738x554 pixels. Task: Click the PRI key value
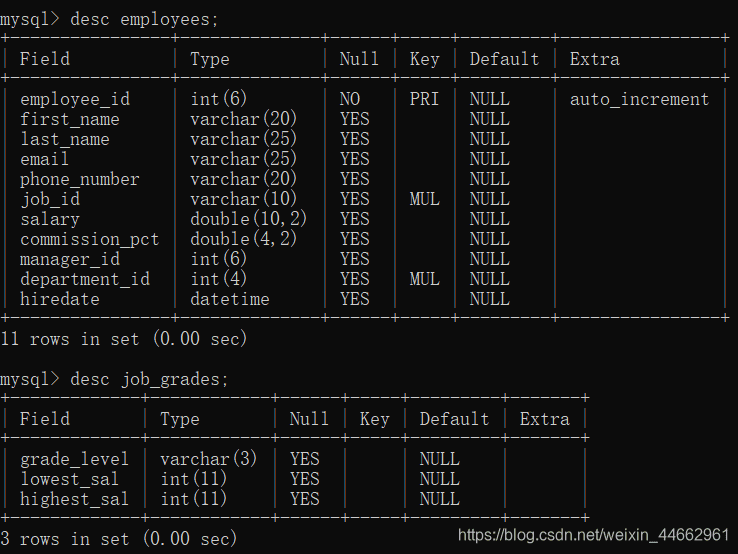pyautogui.click(x=424, y=99)
